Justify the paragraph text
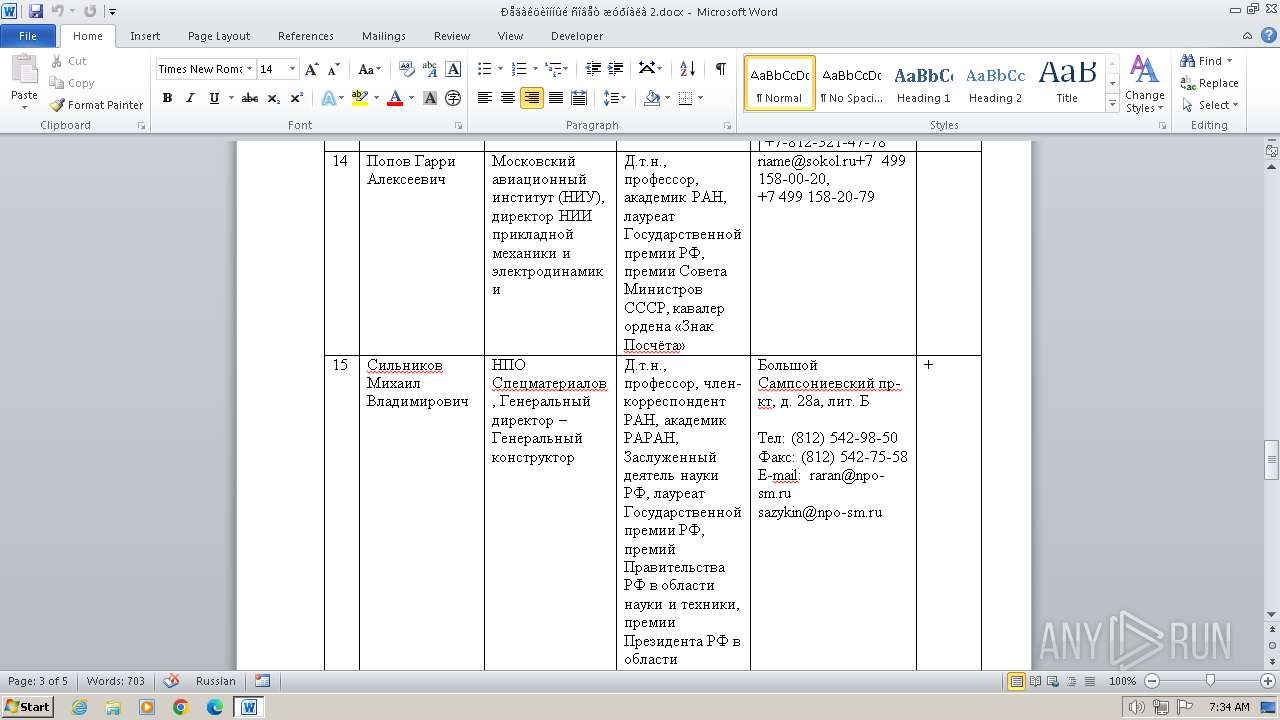The width and height of the screenshot is (1280, 720). (555, 98)
